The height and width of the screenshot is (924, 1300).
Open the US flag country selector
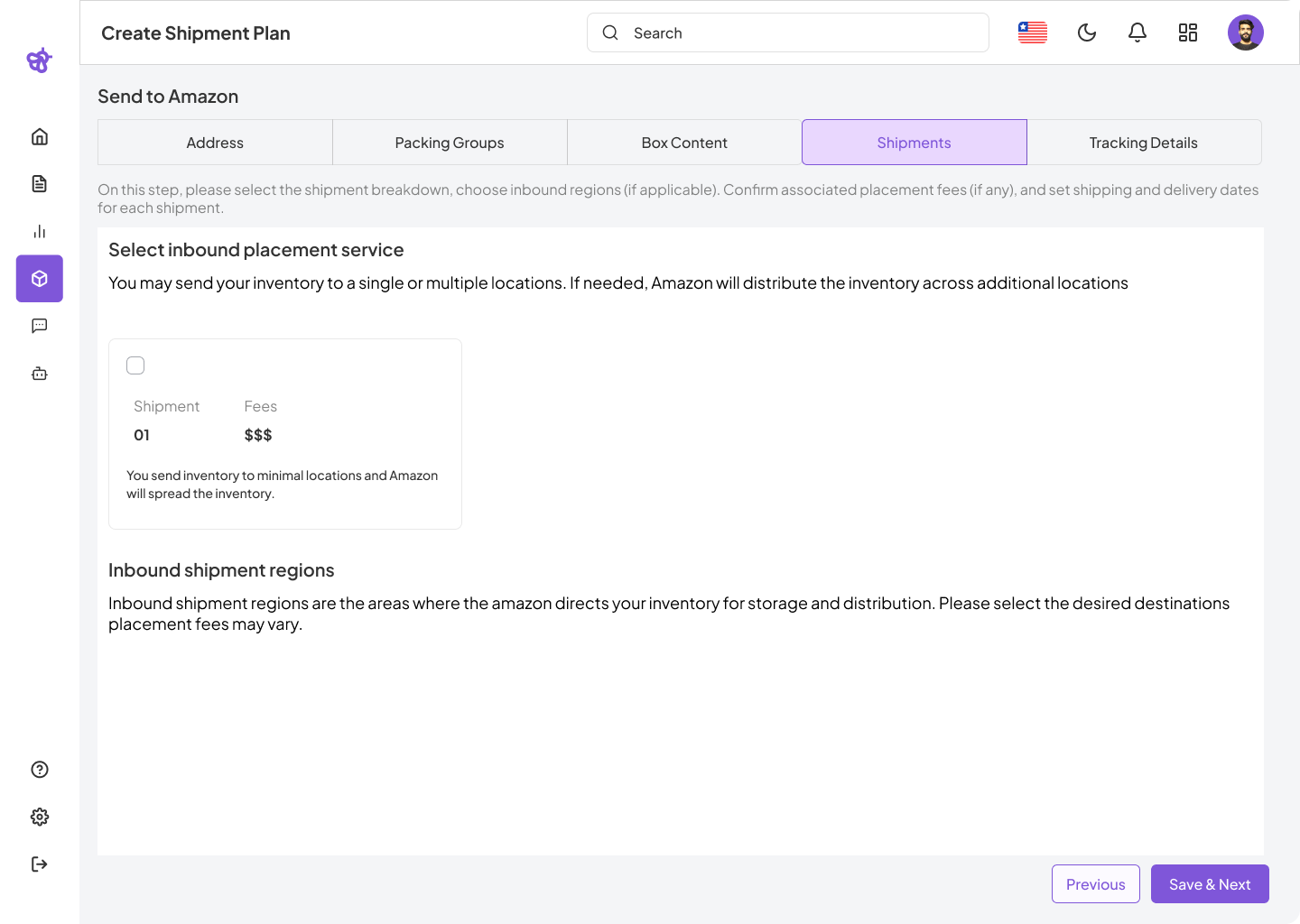pyautogui.click(x=1033, y=33)
